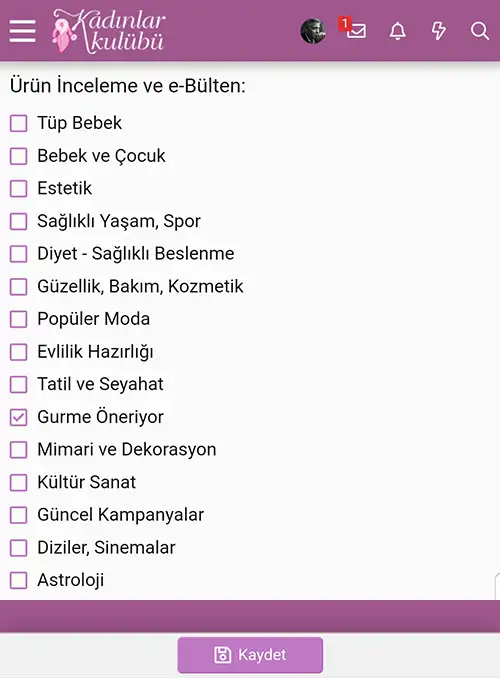Viewport: 500px width, 678px height.
Task: Select the Tatil ve Seyahat checkbox
Action: (x=19, y=384)
